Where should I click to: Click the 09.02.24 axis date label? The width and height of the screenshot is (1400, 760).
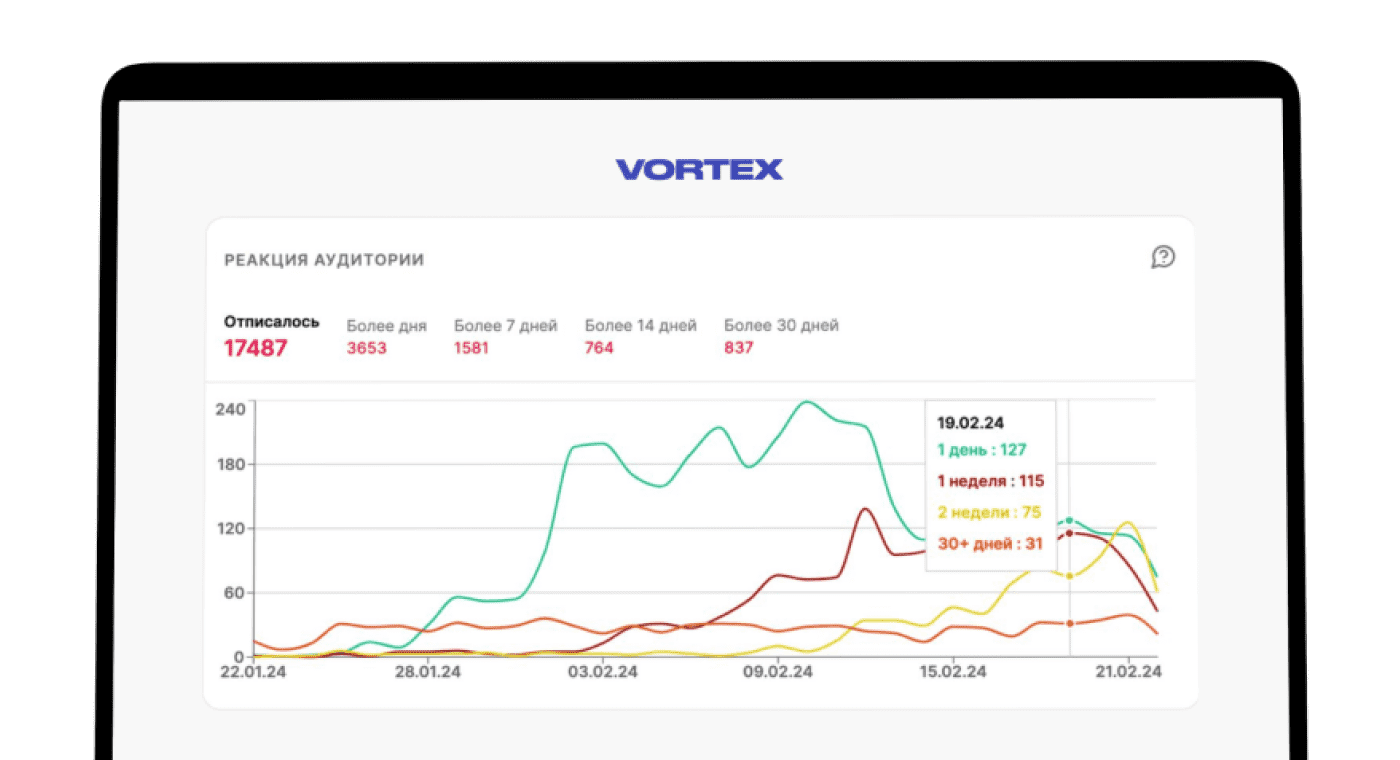click(x=778, y=673)
